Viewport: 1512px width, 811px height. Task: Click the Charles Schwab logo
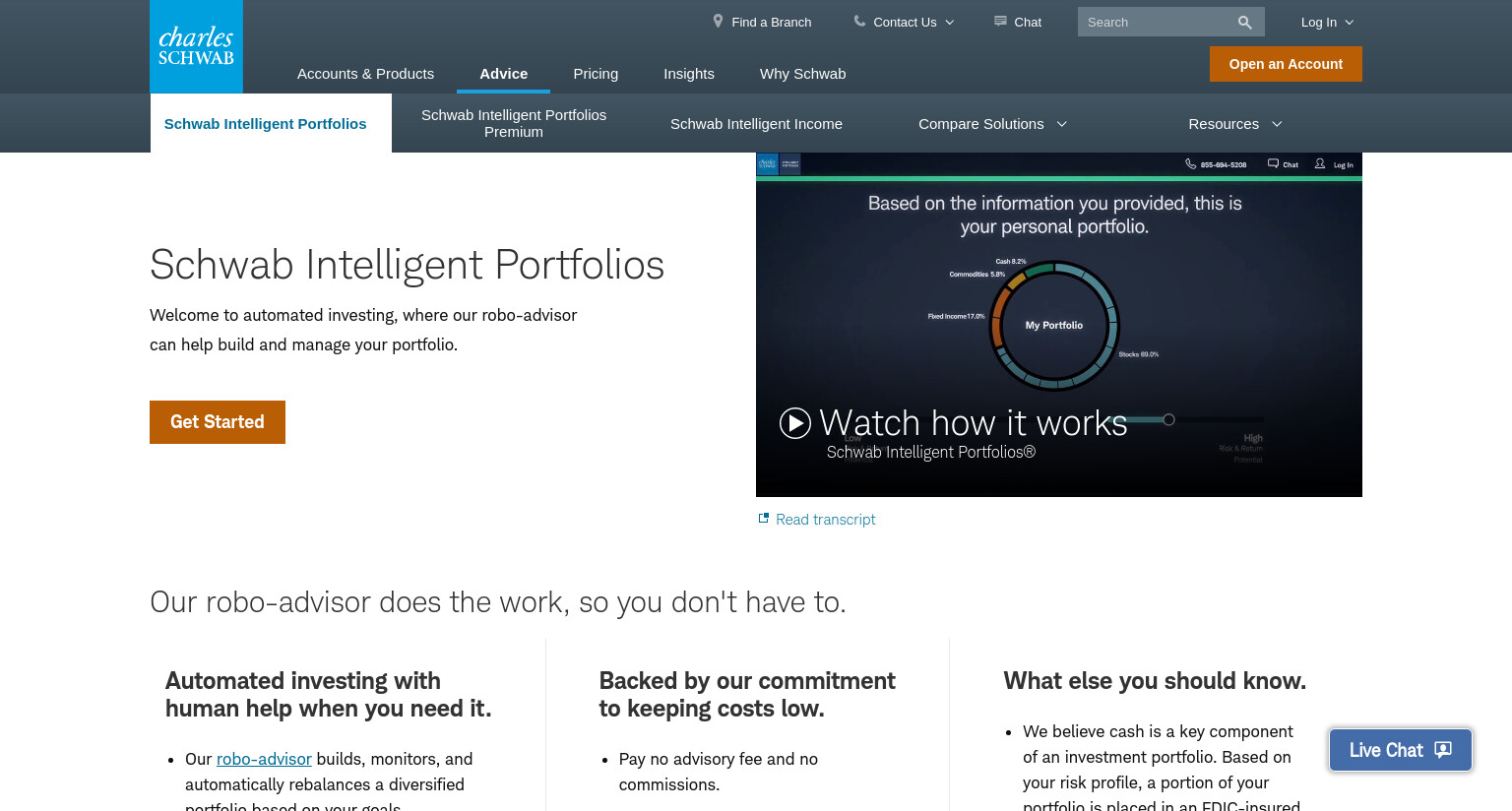coord(196,46)
